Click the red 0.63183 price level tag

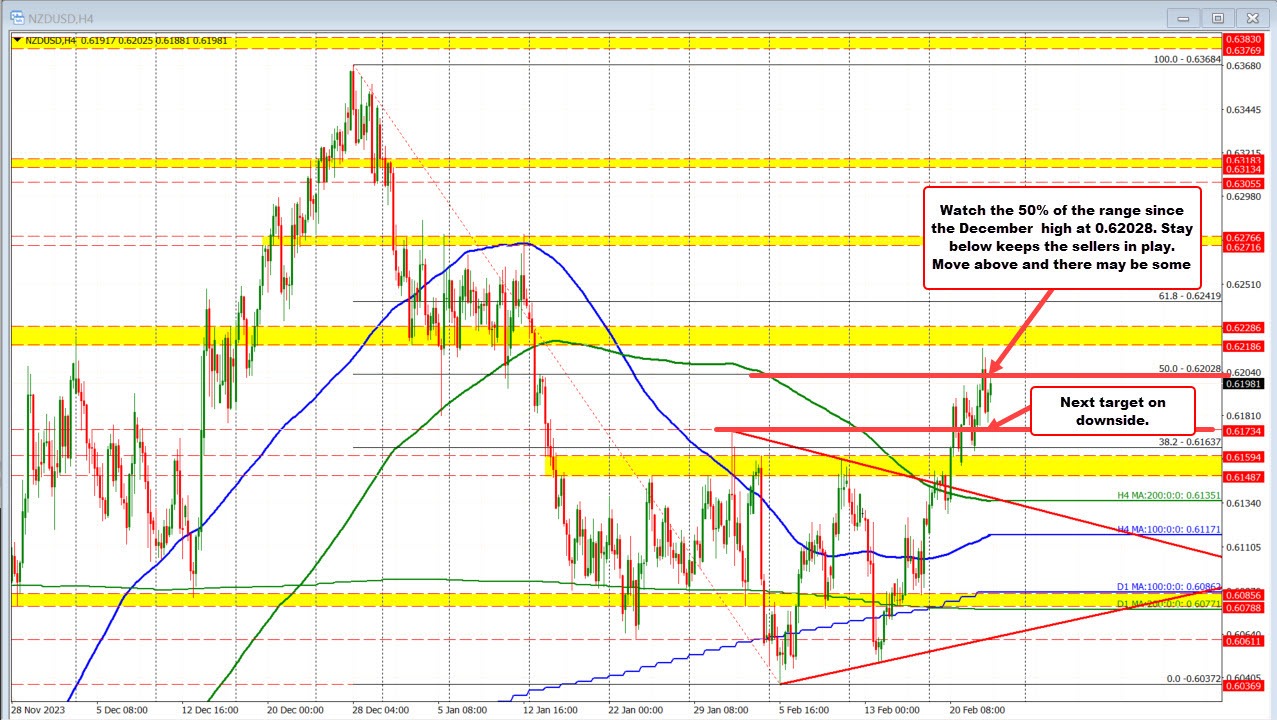pos(1242,159)
